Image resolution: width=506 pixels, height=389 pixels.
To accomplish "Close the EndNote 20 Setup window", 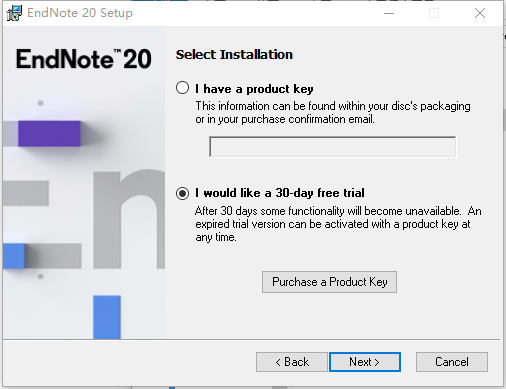I will [x=480, y=13].
